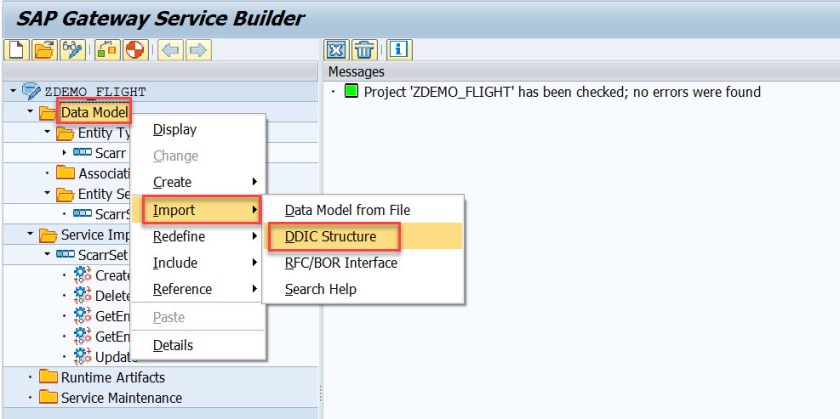Collapse the ZDEMO_FLIGHT project node

pos(13,92)
